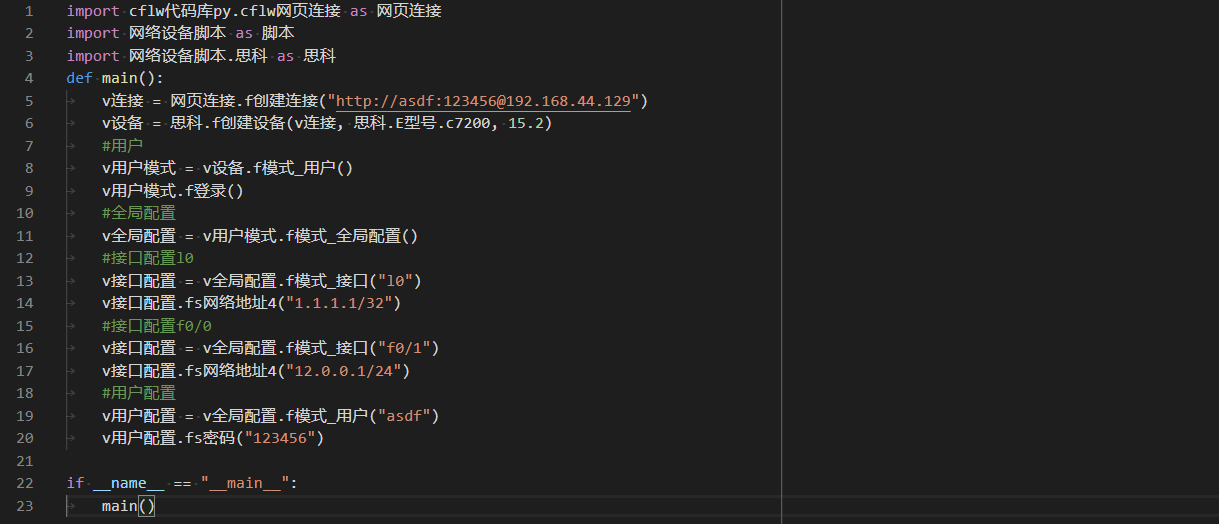This screenshot has width=1219, height=524.
Task: Click line number 4 in the gutter
Action: point(28,78)
